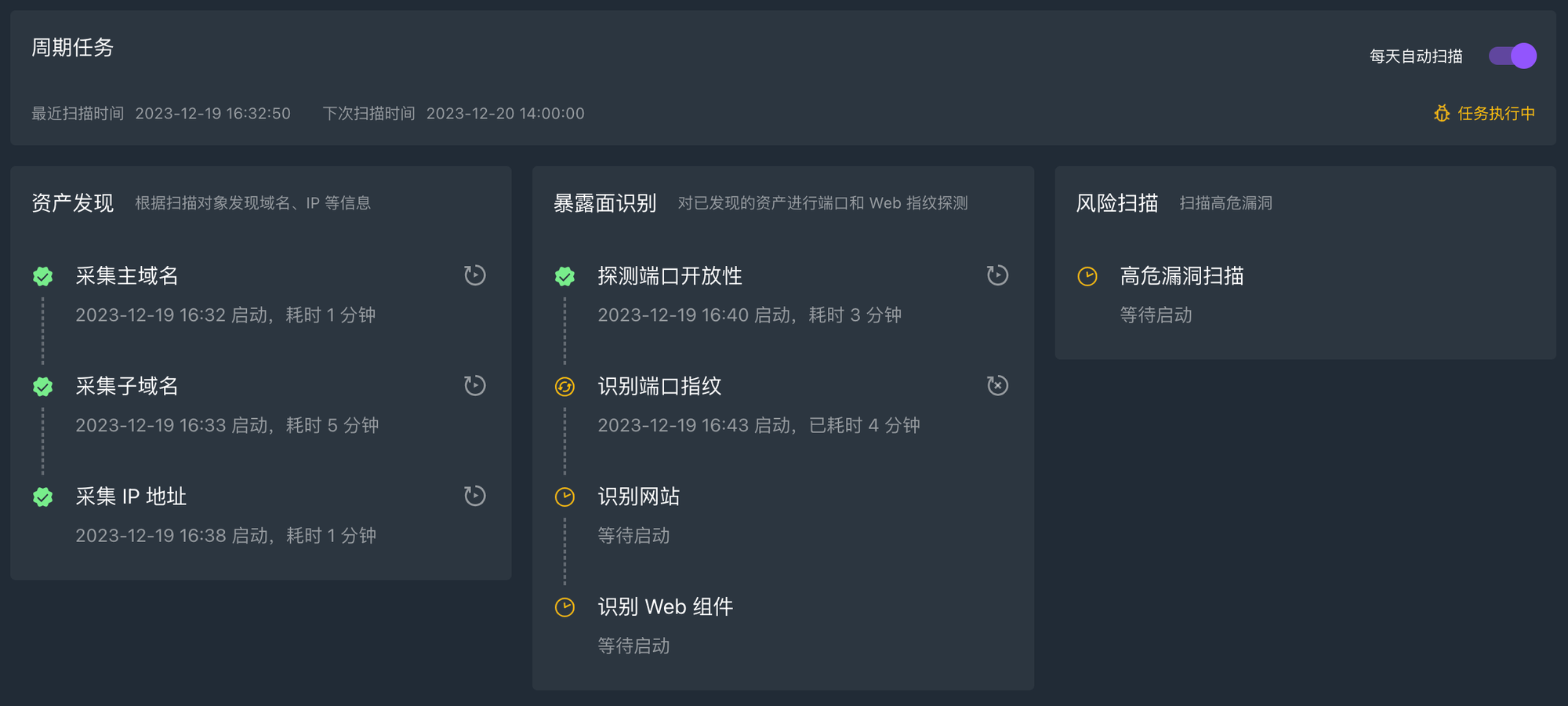Select the 高危漏洞扫描 task title
Image resolution: width=1568 pixels, height=706 pixels.
coord(1181,276)
